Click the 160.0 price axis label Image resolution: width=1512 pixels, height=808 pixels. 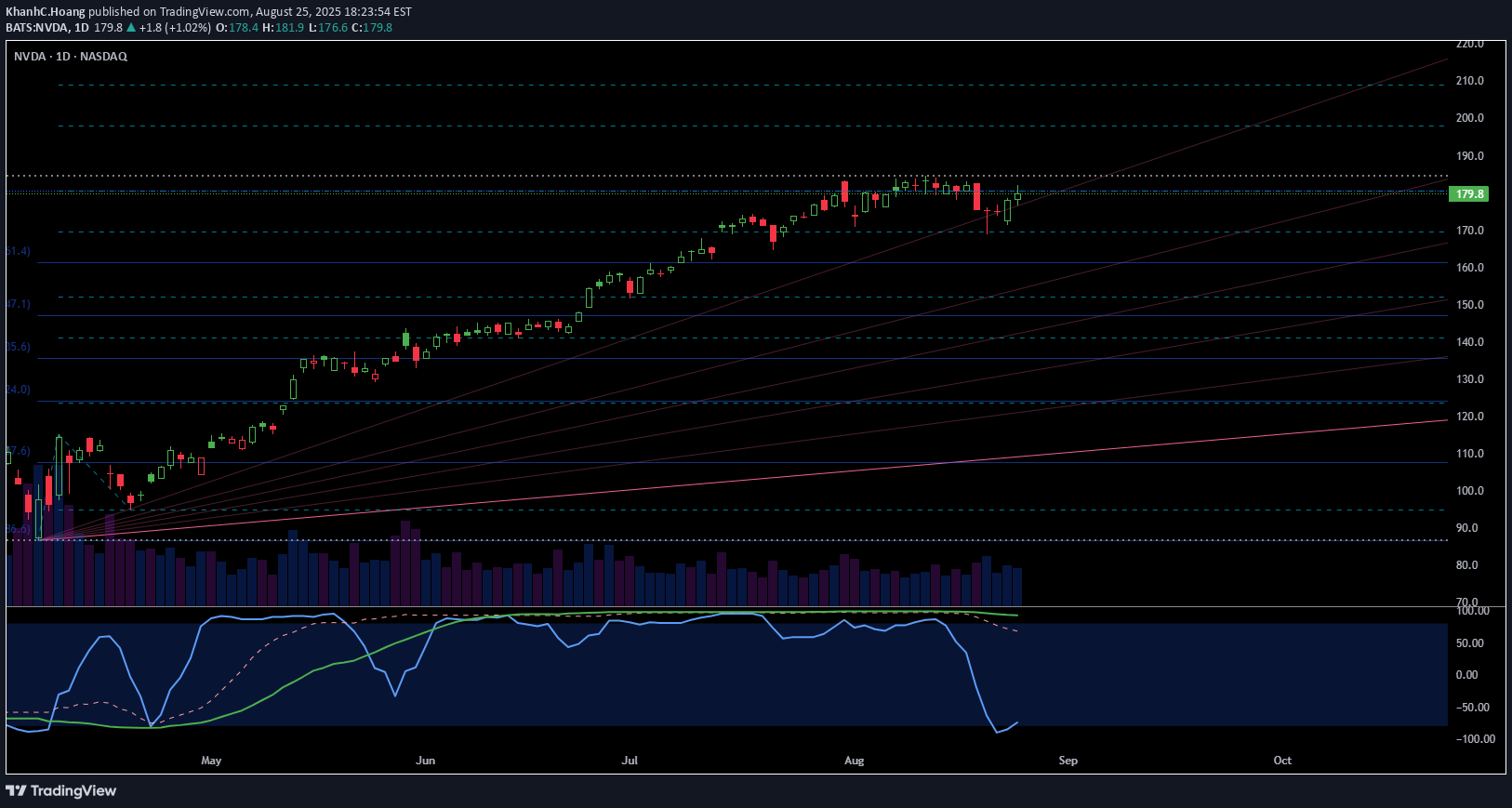[x=1470, y=268]
